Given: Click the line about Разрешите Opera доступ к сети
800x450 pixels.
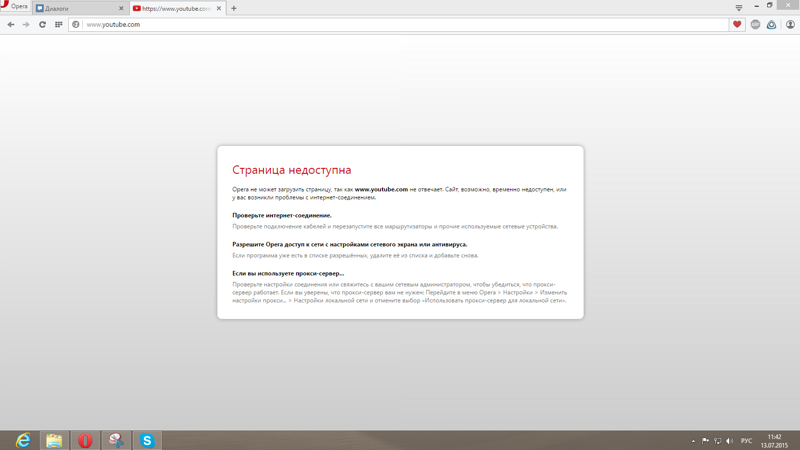Looking at the screenshot, I should (349, 244).
